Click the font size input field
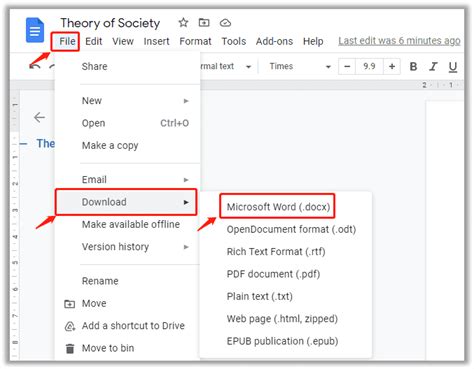 [x=369, y=66]
